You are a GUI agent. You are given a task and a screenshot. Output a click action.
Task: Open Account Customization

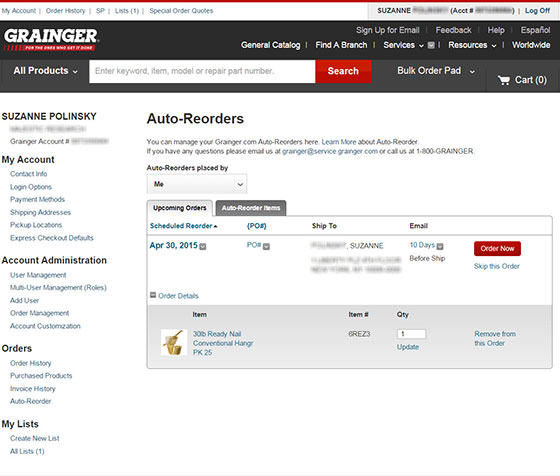click(x=45, y=326)
